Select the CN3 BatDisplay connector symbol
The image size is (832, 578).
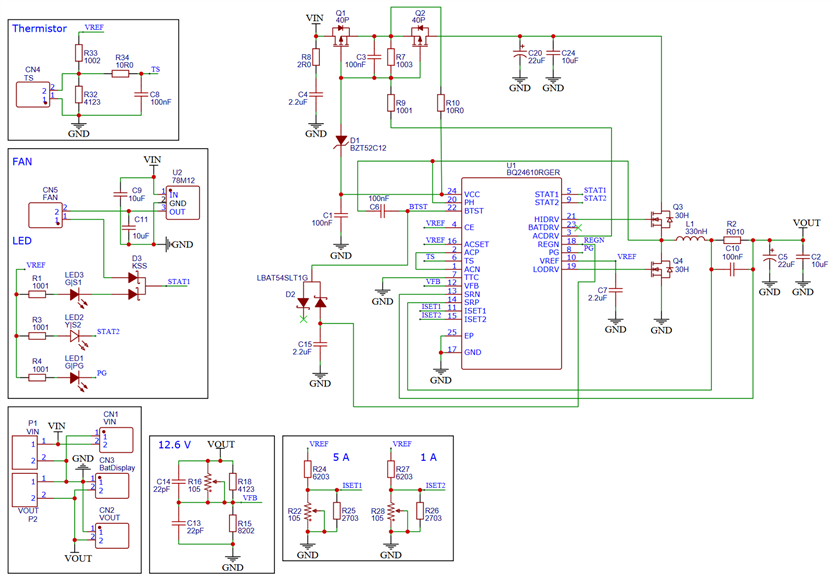pos(112,486)
